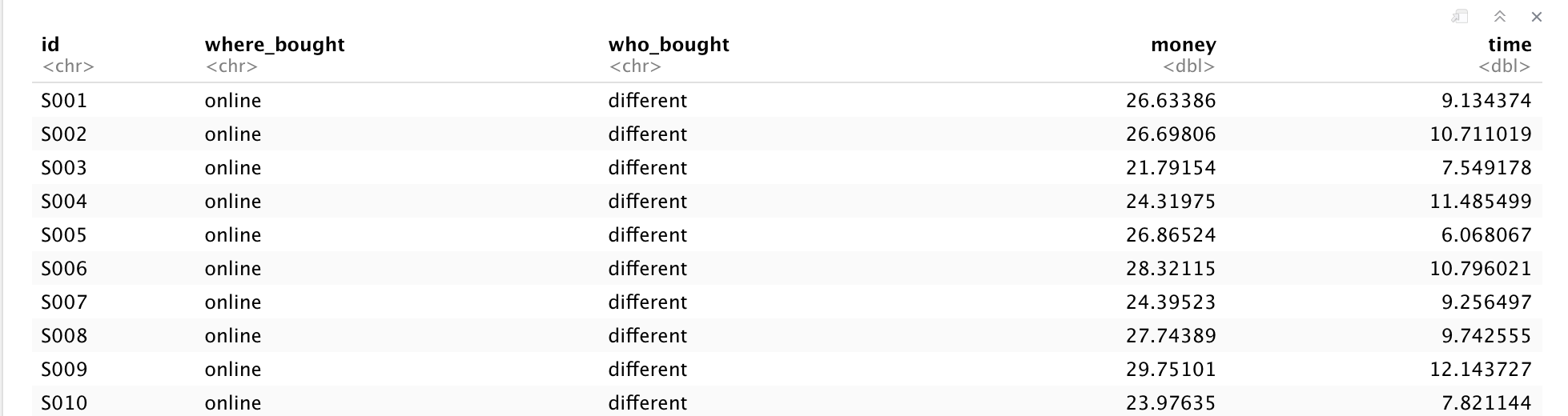
Task: Click the time column header
Action: point(1510,45)
